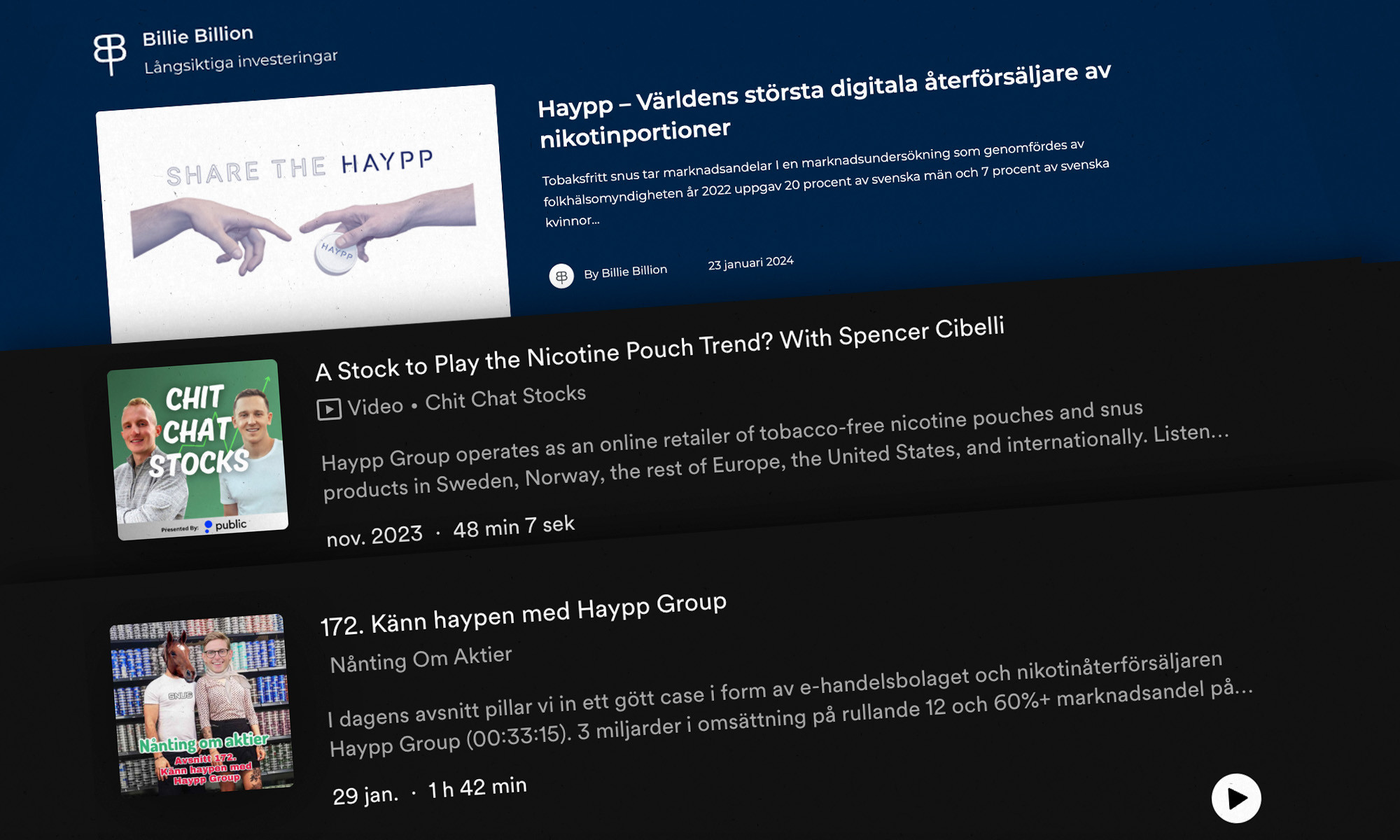Click the Tobaksfritt snus article excerpt

(825, 183)
